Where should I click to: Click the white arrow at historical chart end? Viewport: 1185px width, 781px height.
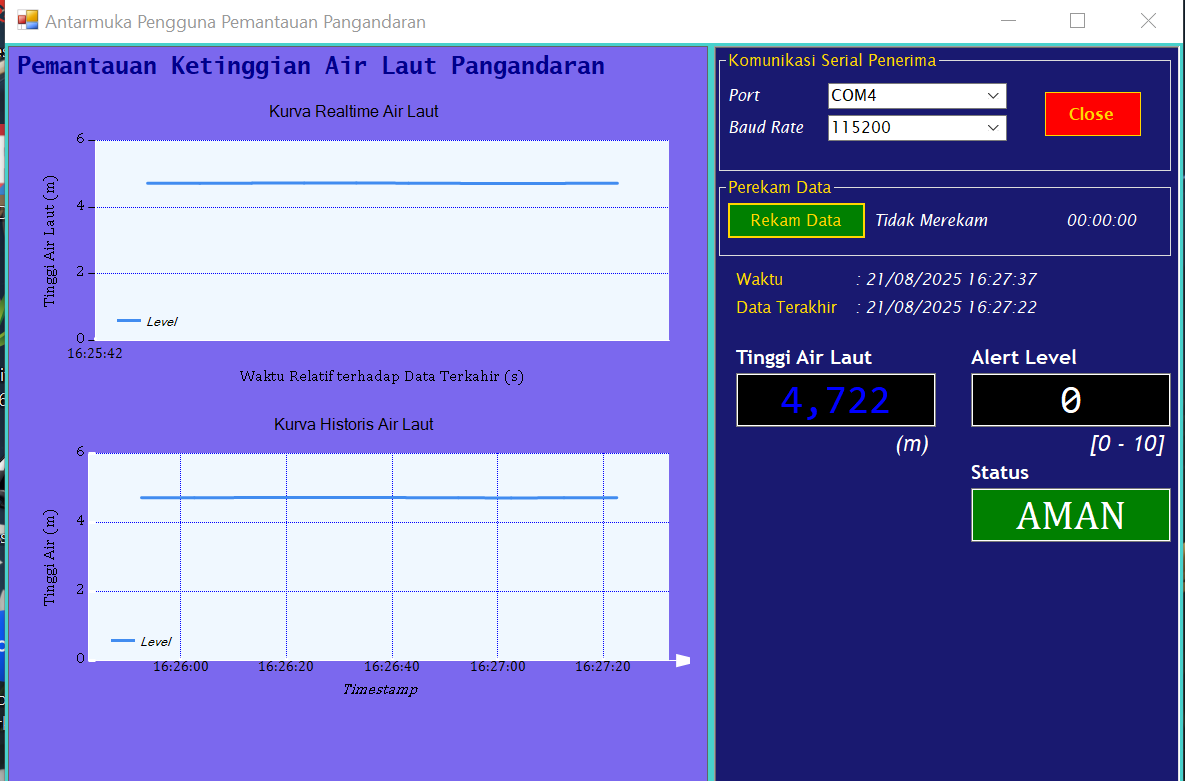coord(683,660)
